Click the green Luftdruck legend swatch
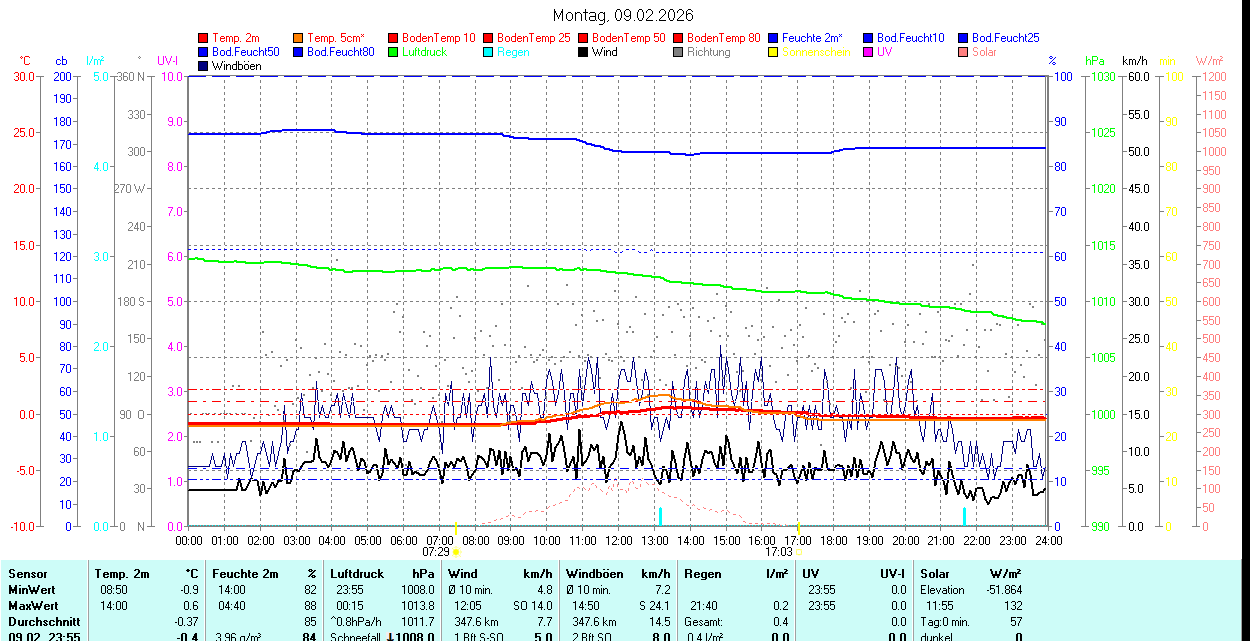Viewport: 1250px width, 641px height. click(394, 52)
